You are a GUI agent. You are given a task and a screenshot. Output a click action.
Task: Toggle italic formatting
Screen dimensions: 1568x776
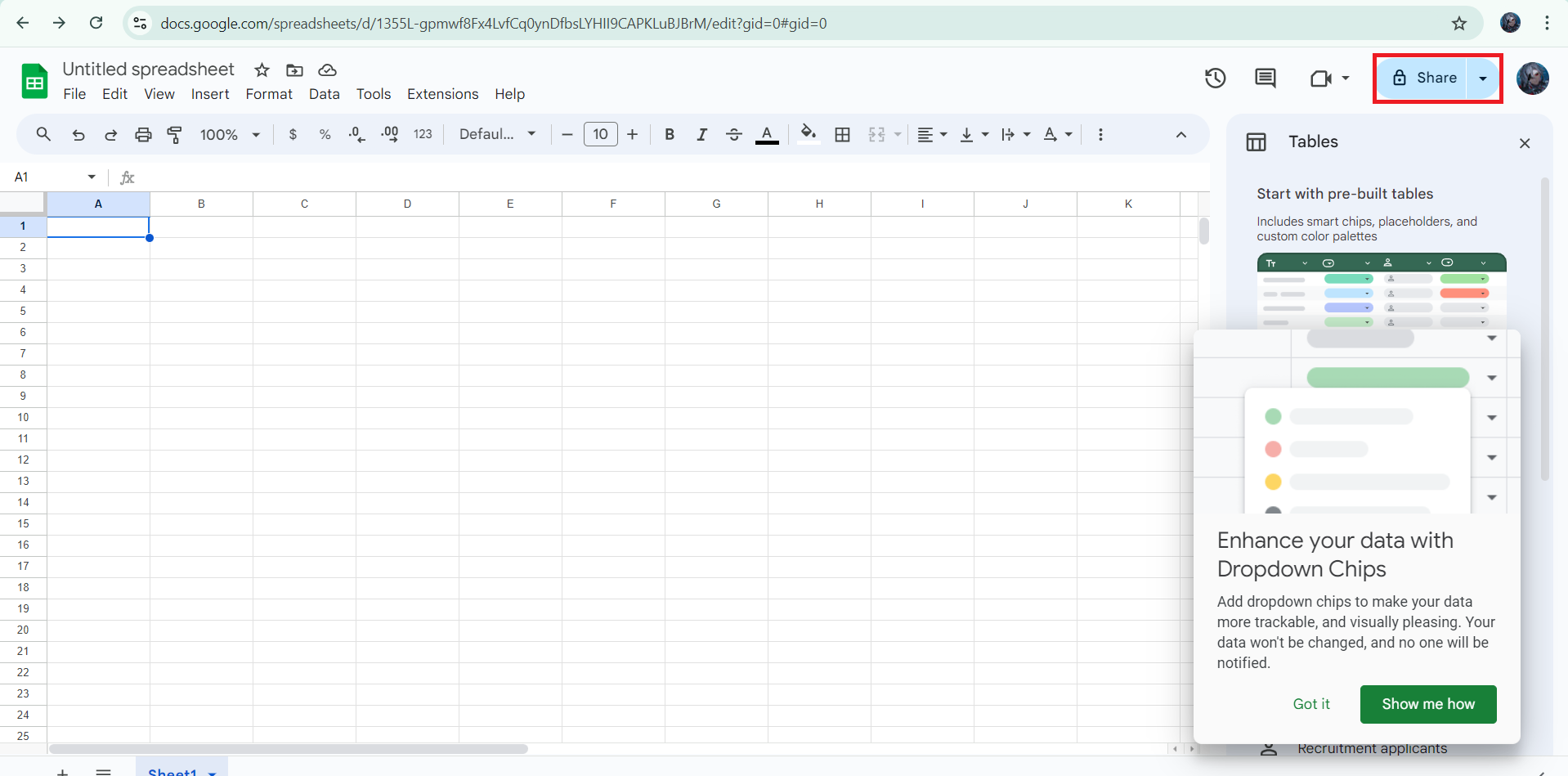pyautogui.click(x=701, y=135)
